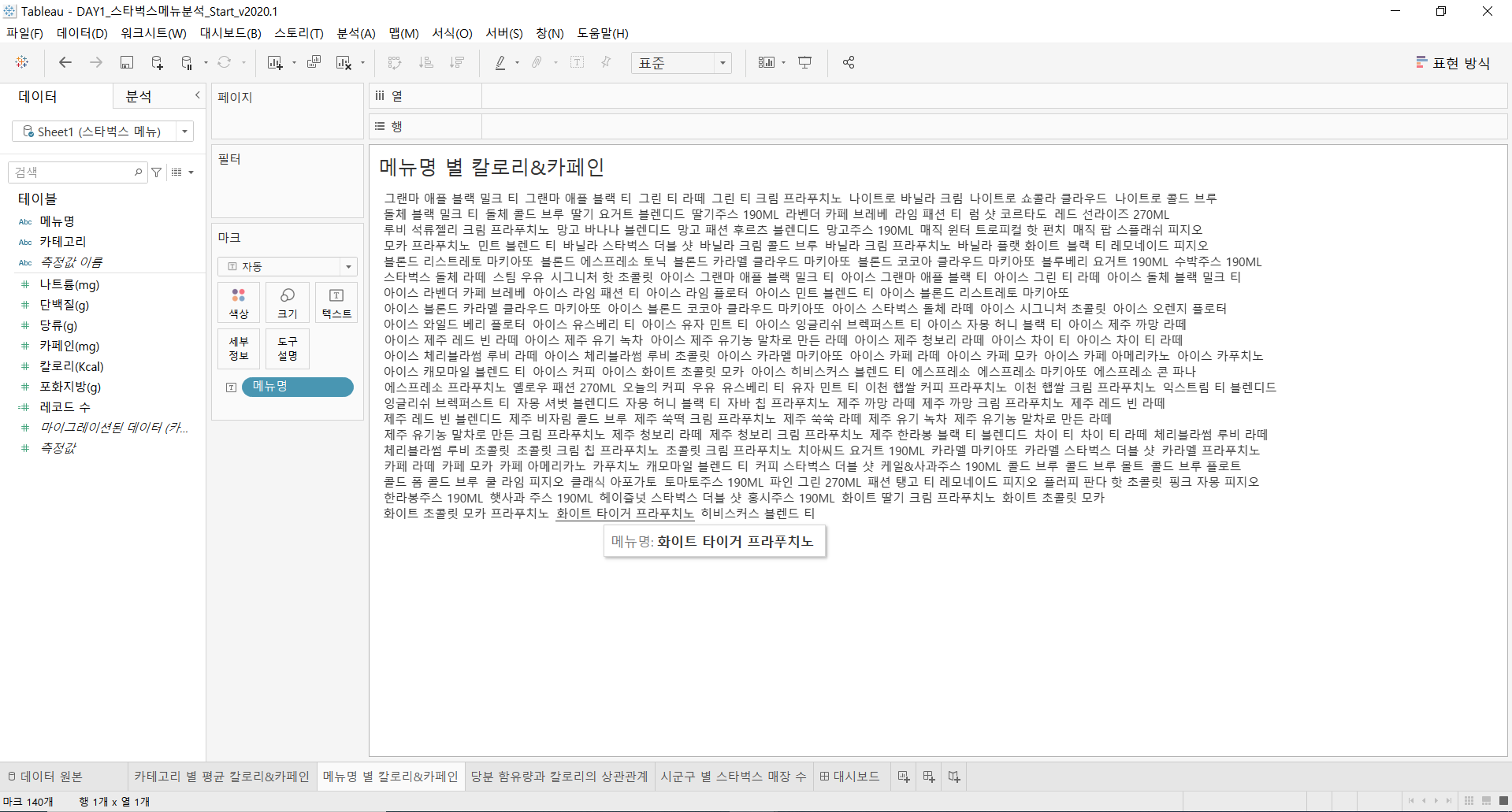
Task: Open Text in the Marks card
Action: pos(336,303)
